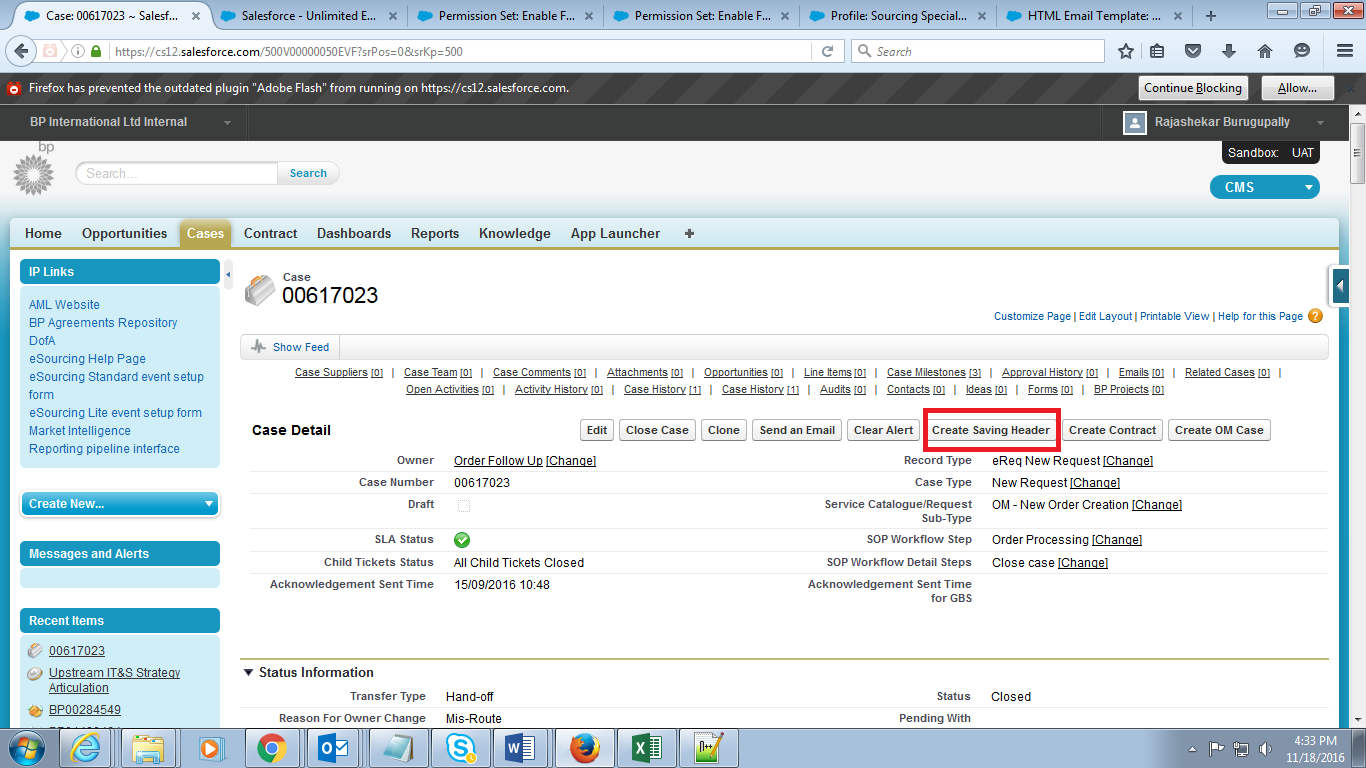Open the Pocket icon in Firefox toolbar
The height and width of the screenshot is (768, 1366).
1193,51
